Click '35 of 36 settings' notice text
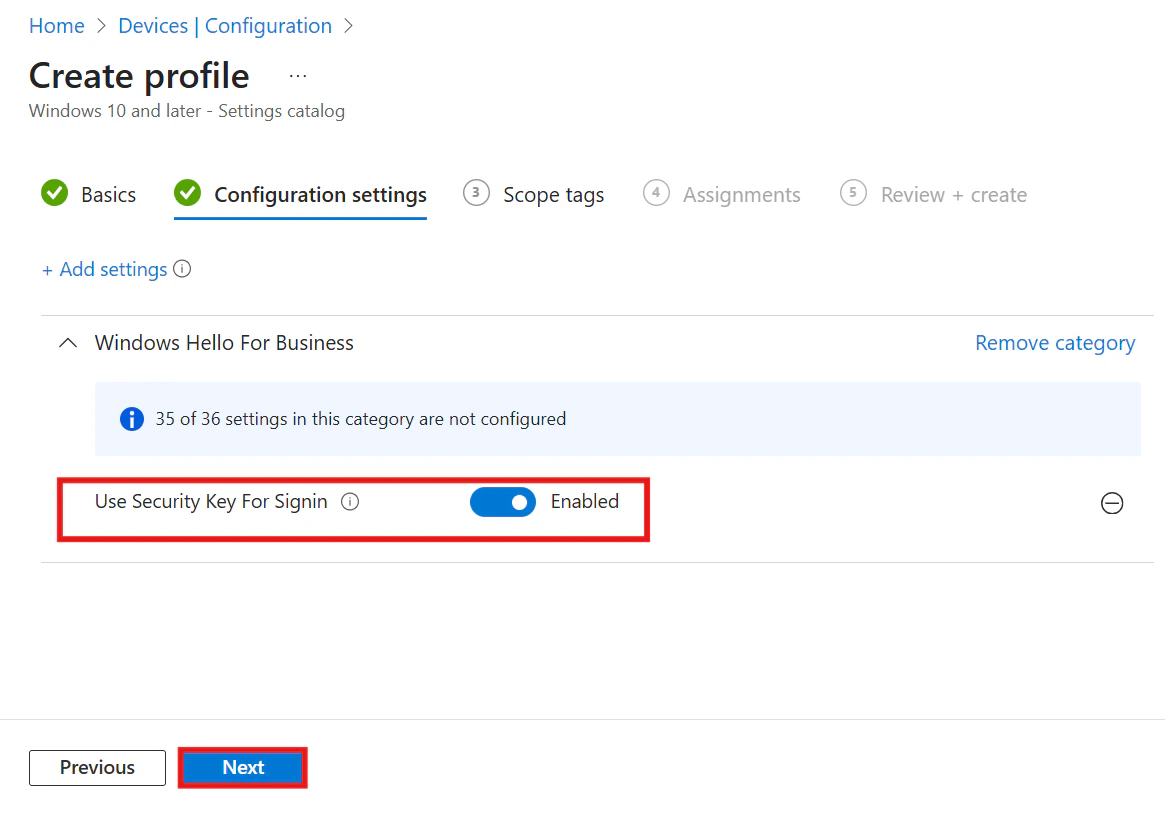 (360, 419)
